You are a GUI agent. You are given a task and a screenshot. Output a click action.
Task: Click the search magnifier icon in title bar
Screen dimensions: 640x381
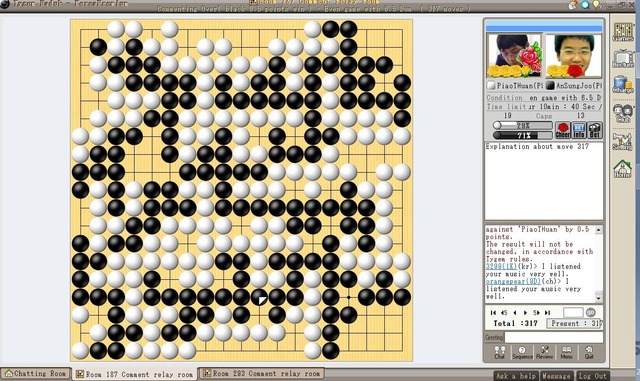[x=586, y=4]
